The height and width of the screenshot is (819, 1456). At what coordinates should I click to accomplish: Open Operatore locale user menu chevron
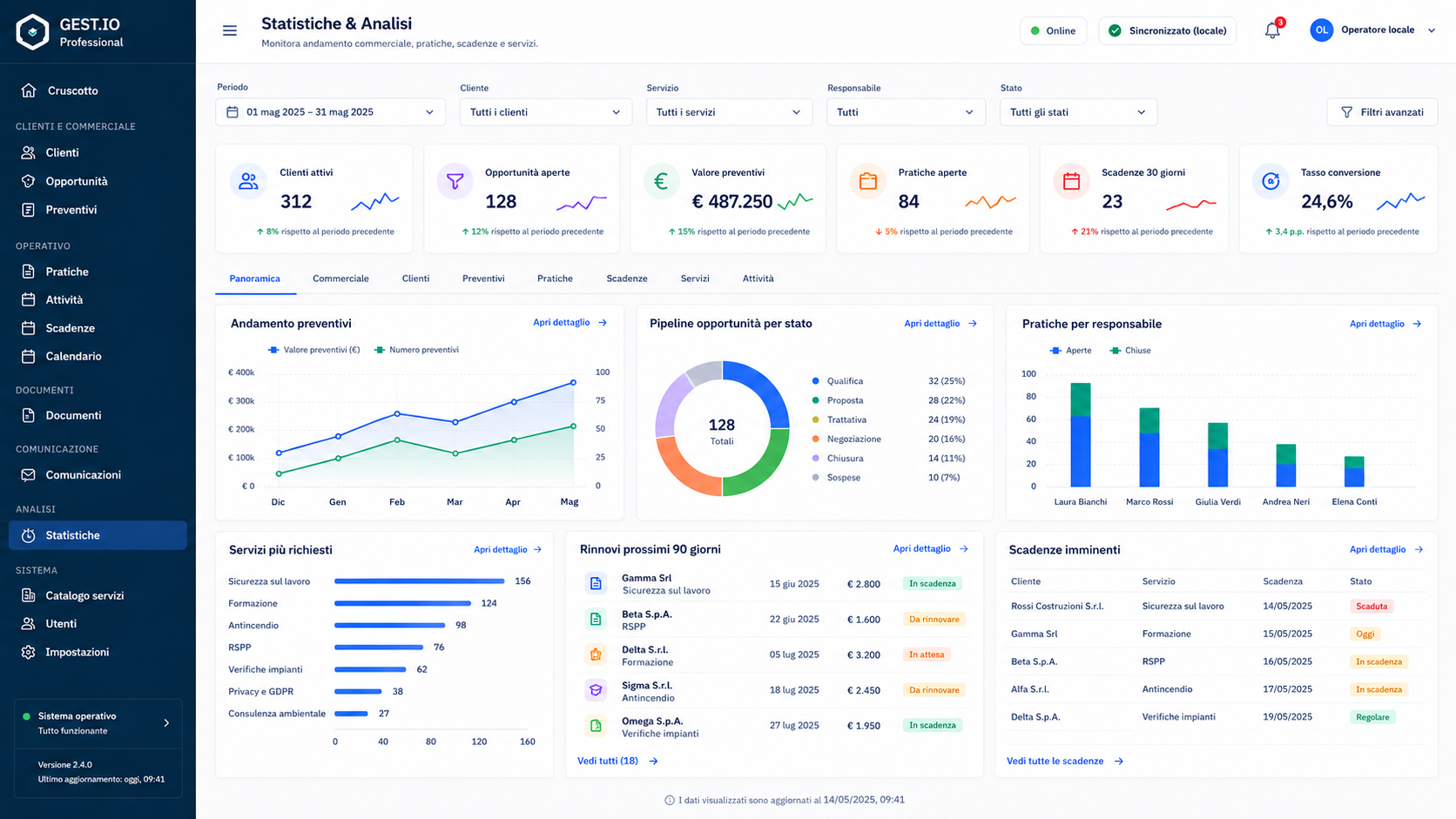tap(1431, 30)
